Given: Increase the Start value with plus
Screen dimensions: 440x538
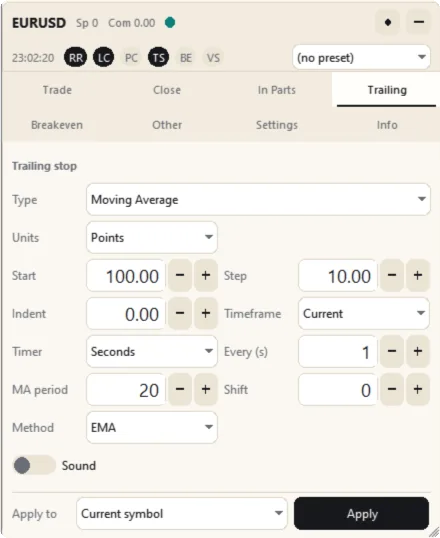Looking at the screenshot, I should coord(206,276).
